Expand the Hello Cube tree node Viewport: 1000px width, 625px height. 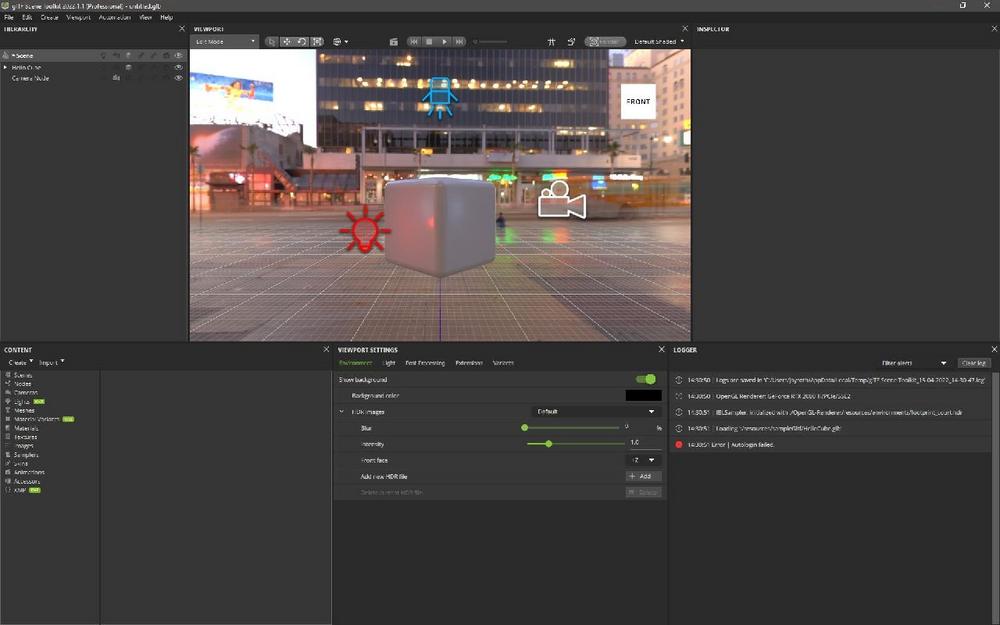pos(6,67)
